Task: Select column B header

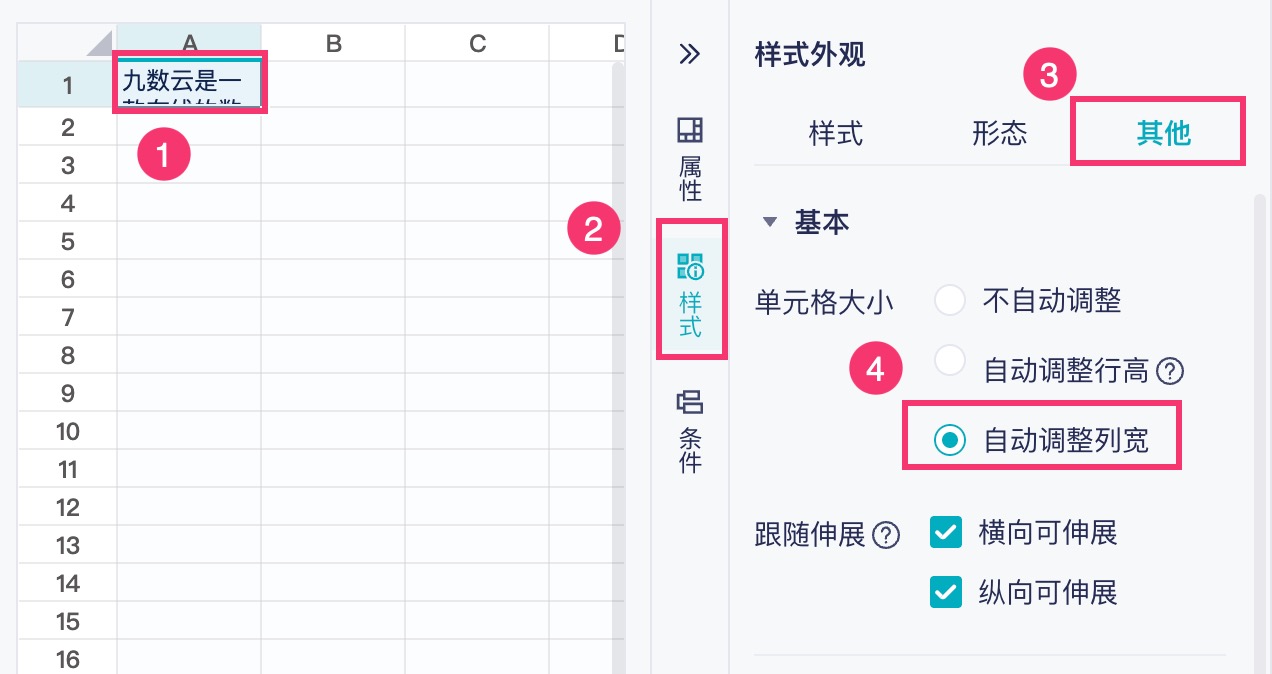Action: click(334, 43)
